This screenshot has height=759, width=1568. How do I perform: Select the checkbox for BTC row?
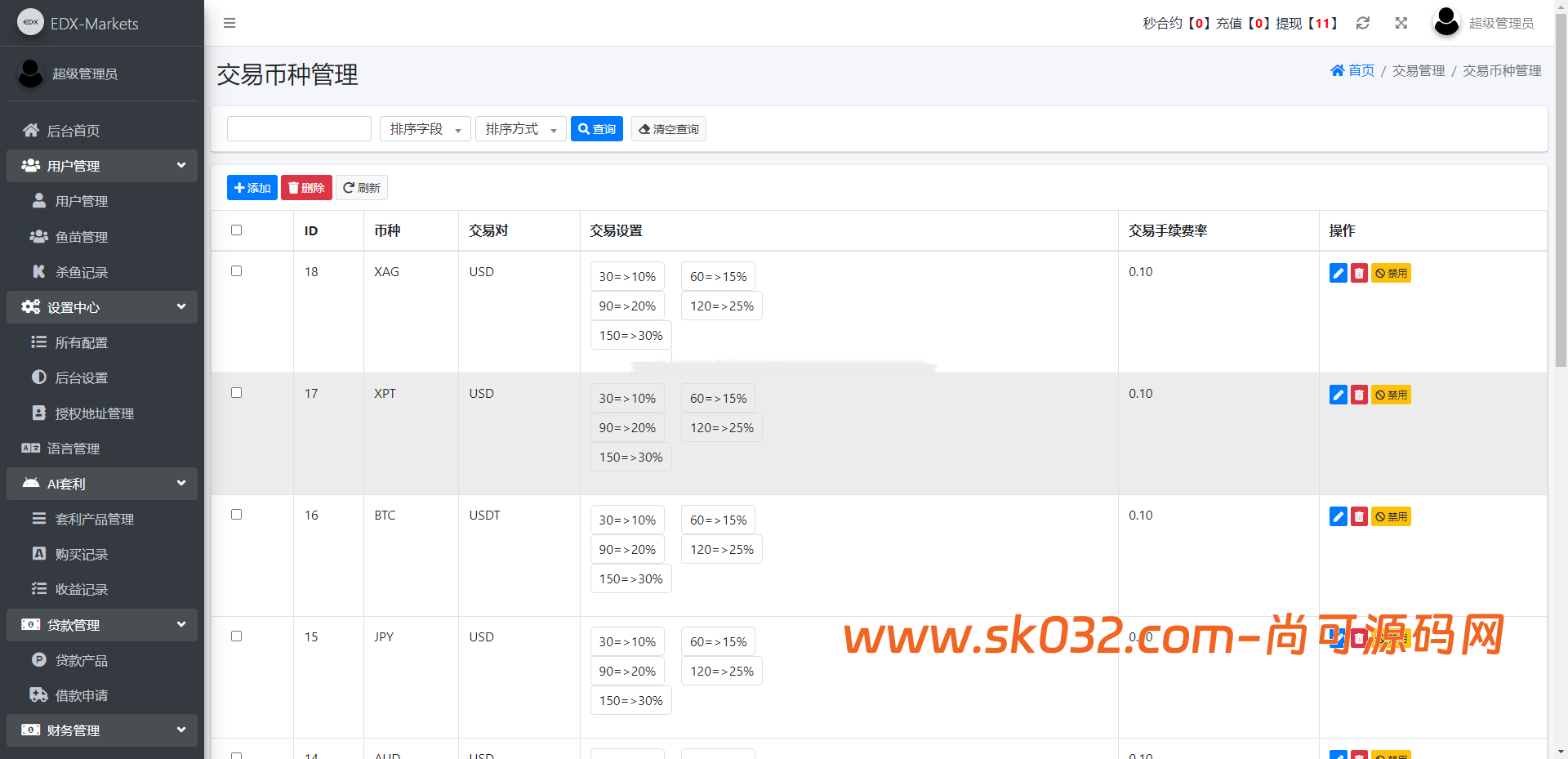coord(237,515)
